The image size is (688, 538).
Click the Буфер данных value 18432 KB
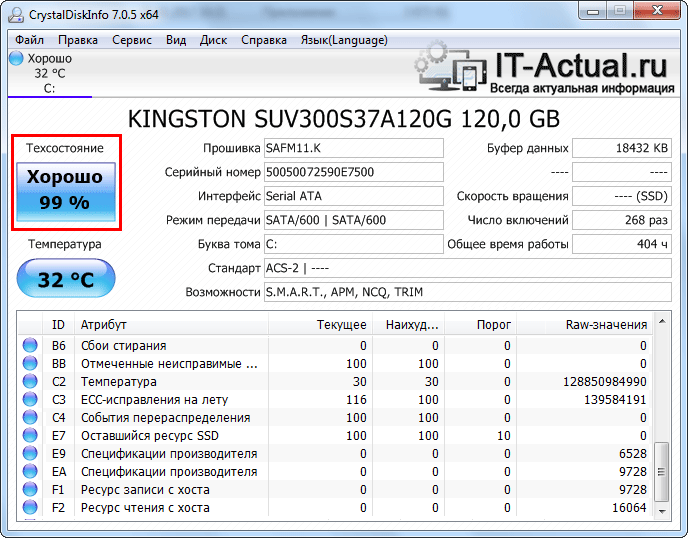tap(622, 148)
